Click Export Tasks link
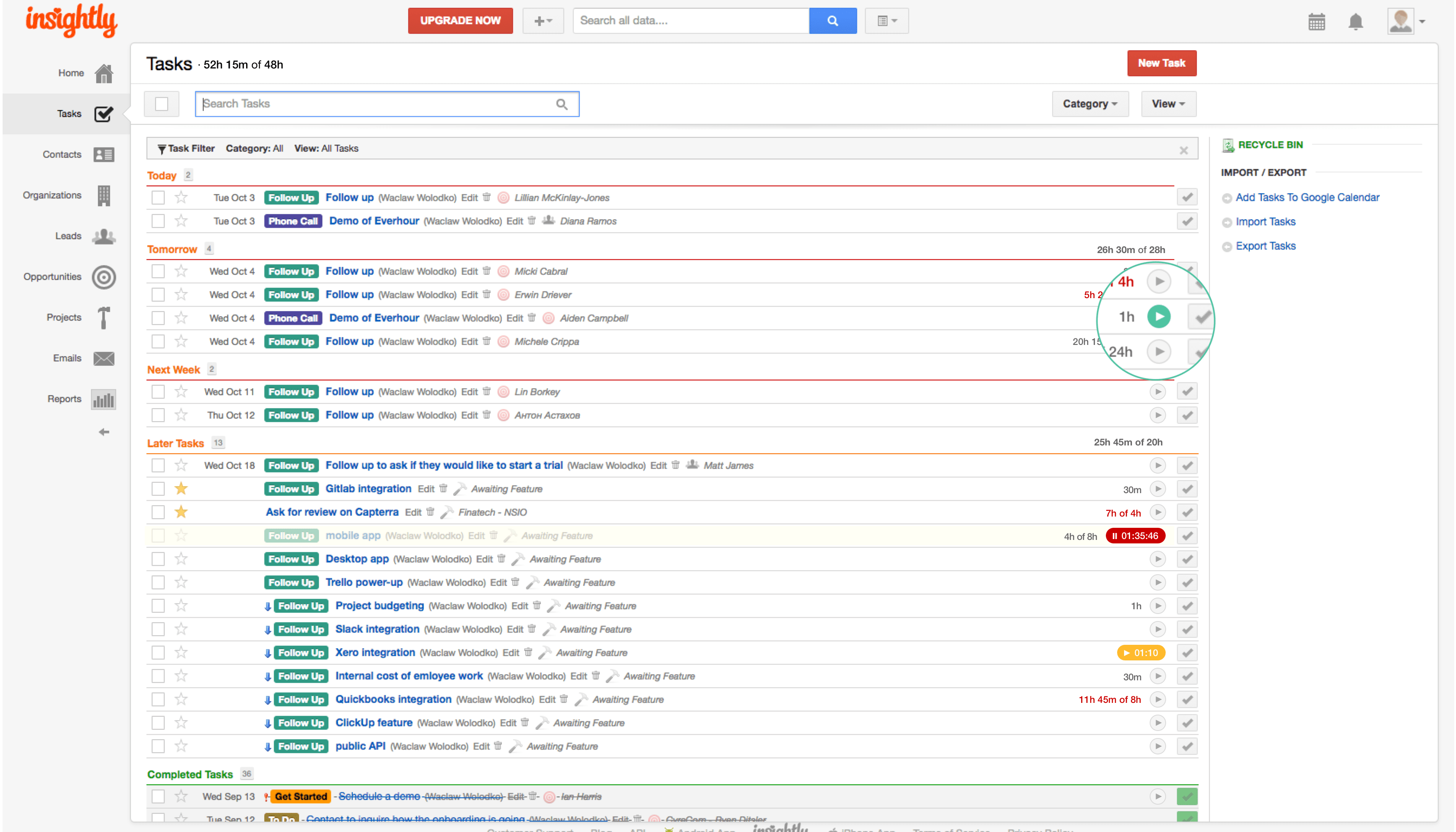This screenshot has height=832, width=1456. pos(1265,246)
